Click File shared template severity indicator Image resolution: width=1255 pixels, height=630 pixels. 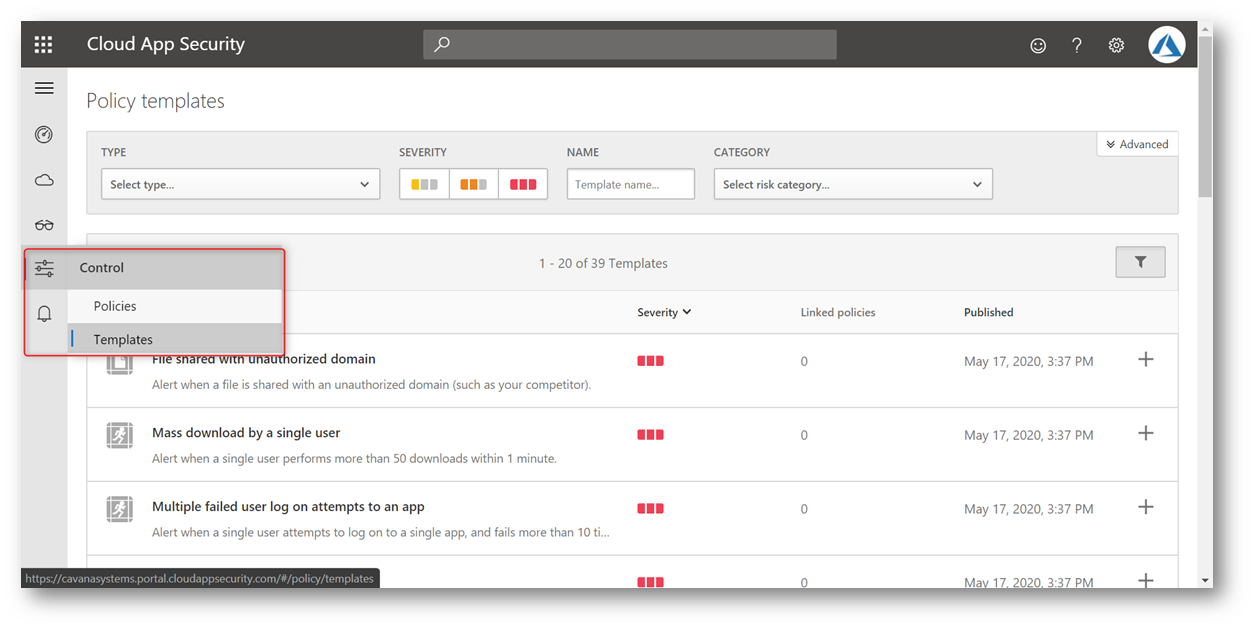click(651, 361)
